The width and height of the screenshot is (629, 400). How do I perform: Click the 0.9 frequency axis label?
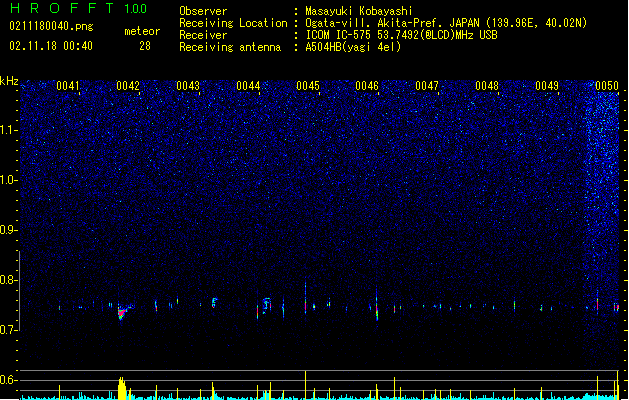[x=9, y=230]
